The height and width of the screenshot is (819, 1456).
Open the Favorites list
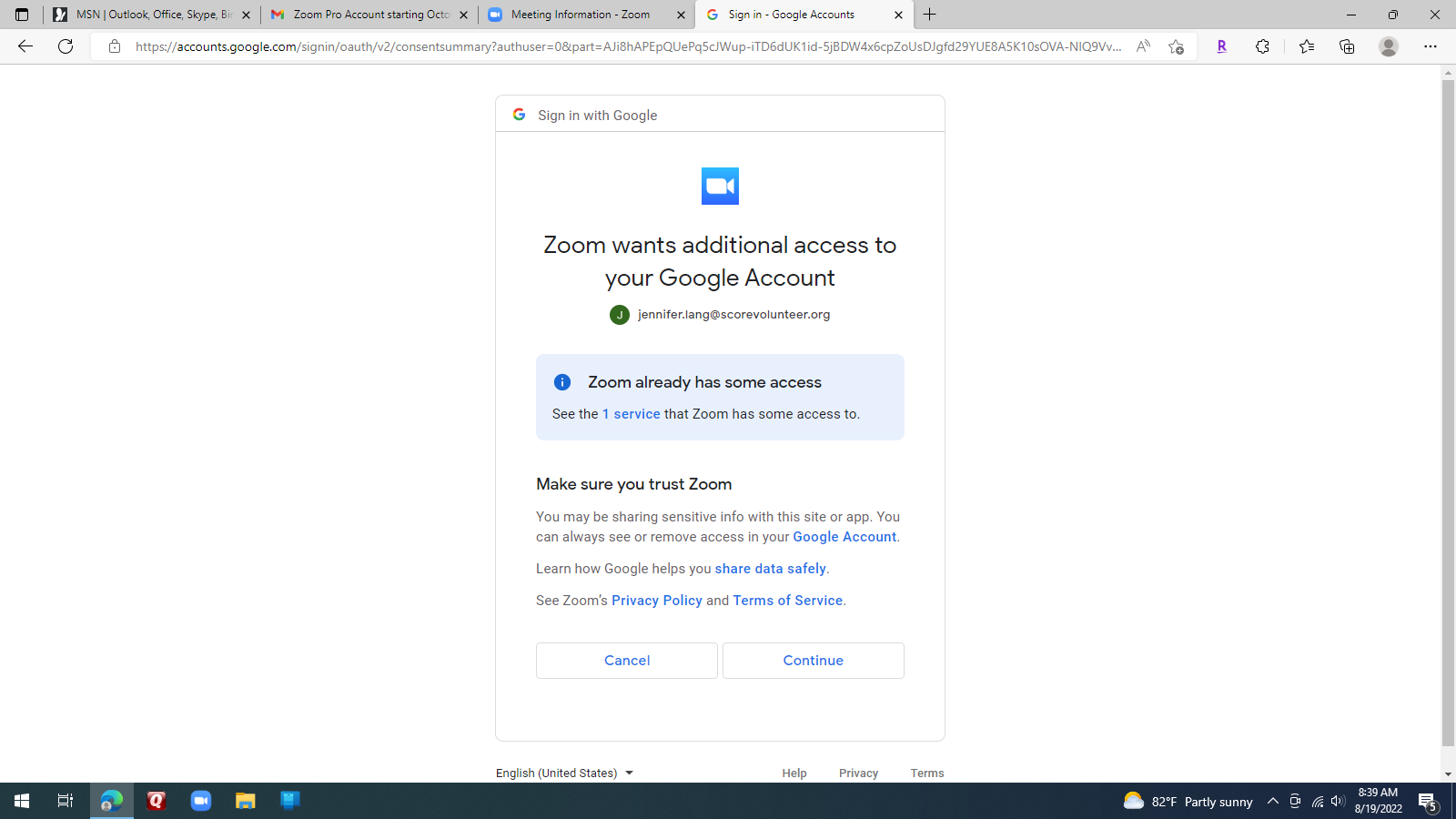click(1307, 46)
